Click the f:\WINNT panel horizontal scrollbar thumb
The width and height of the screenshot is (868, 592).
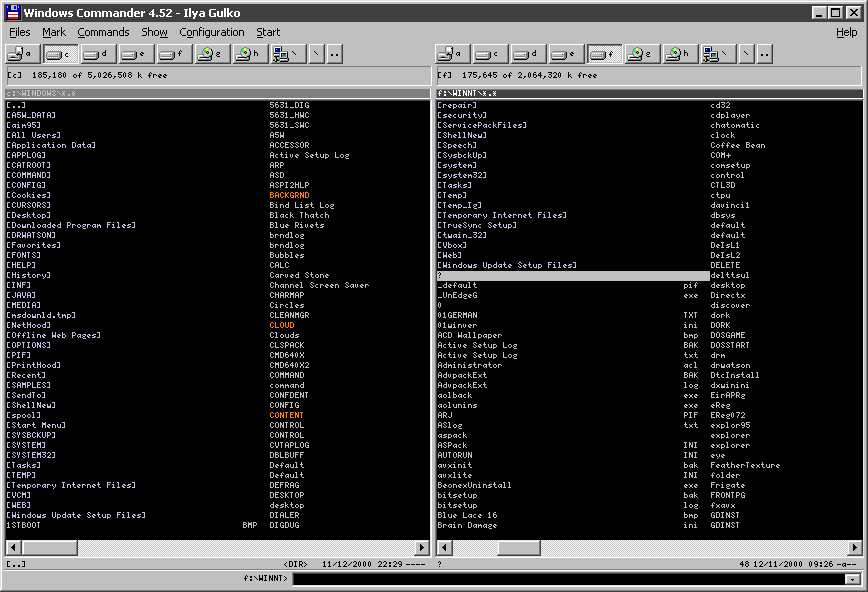[519, 548]
